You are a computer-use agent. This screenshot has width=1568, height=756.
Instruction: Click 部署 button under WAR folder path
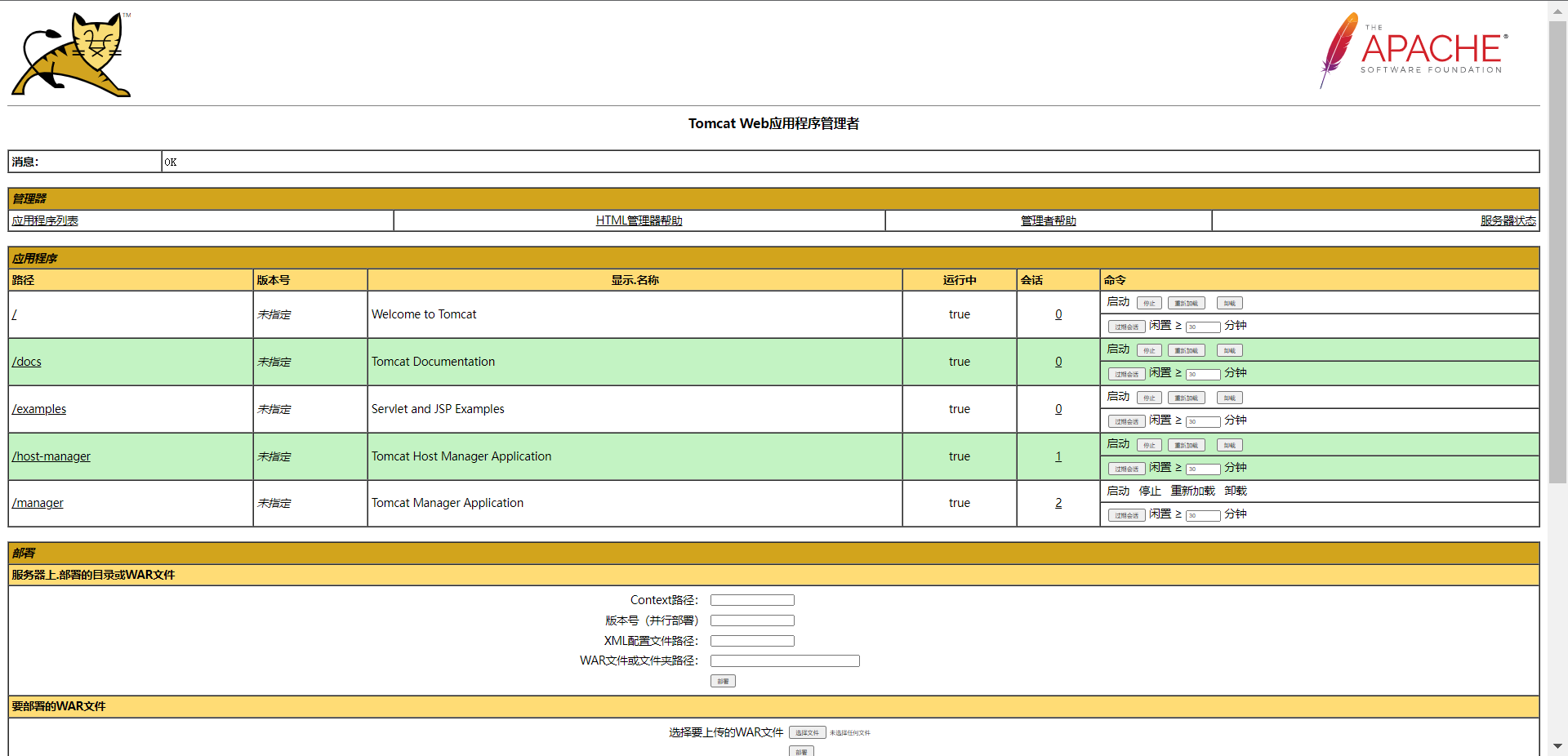(723, 681)
